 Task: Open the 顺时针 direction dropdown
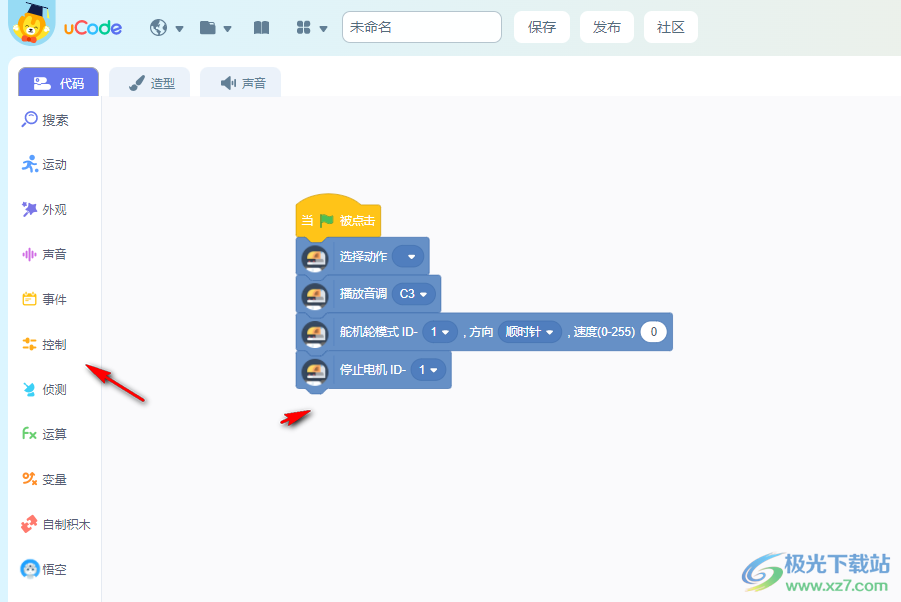pos(529,331)
